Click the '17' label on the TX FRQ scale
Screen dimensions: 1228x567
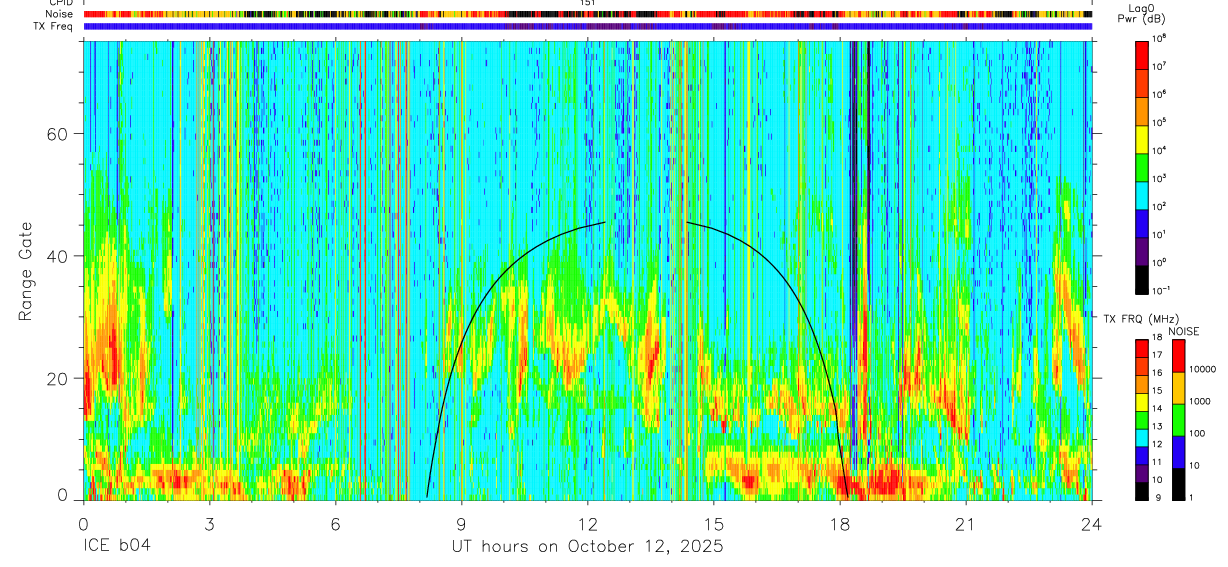click(1159, 355)
